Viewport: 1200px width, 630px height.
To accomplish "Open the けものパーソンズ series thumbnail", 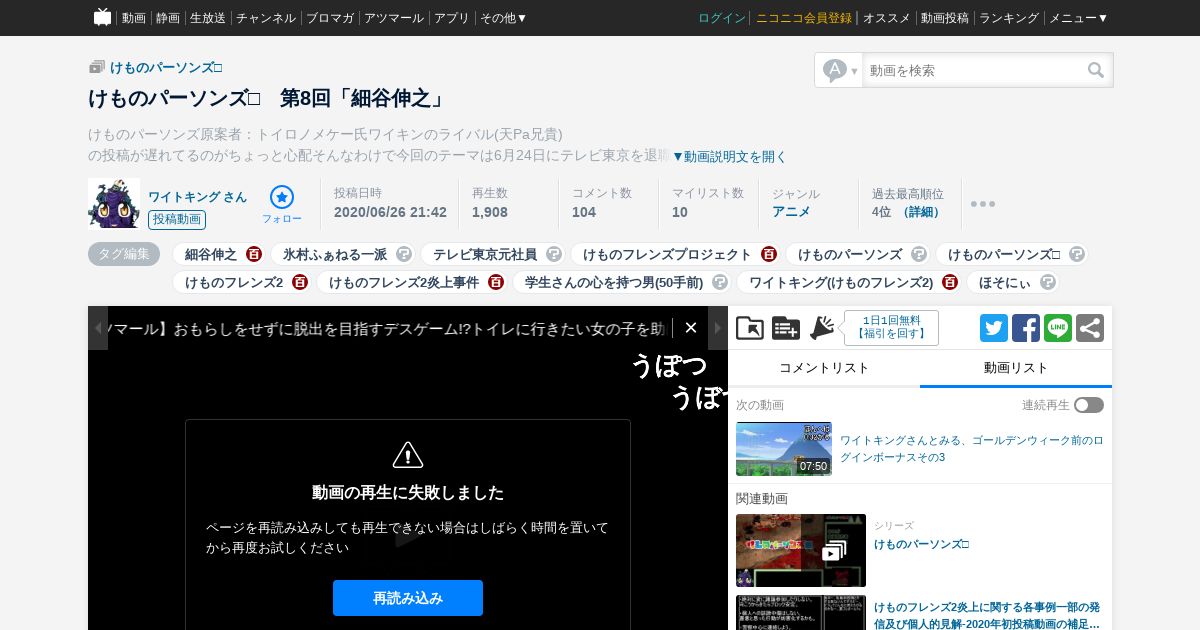I will [x=801, y=550].
